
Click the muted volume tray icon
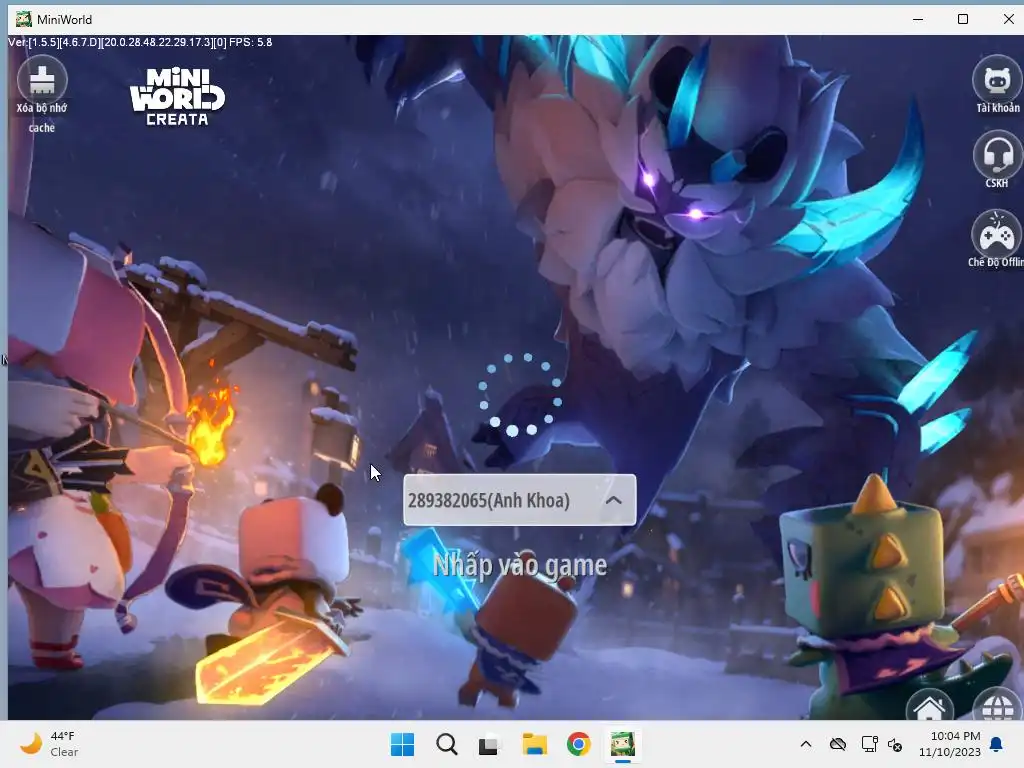tap(895, 744)
